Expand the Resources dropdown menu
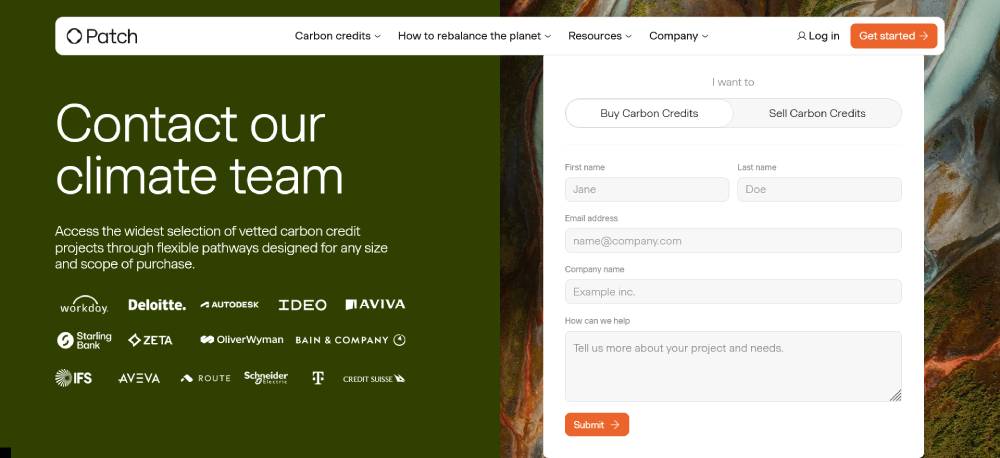Image resolution: width=1000 pixels, height=458 pixels. coord(600,36)
